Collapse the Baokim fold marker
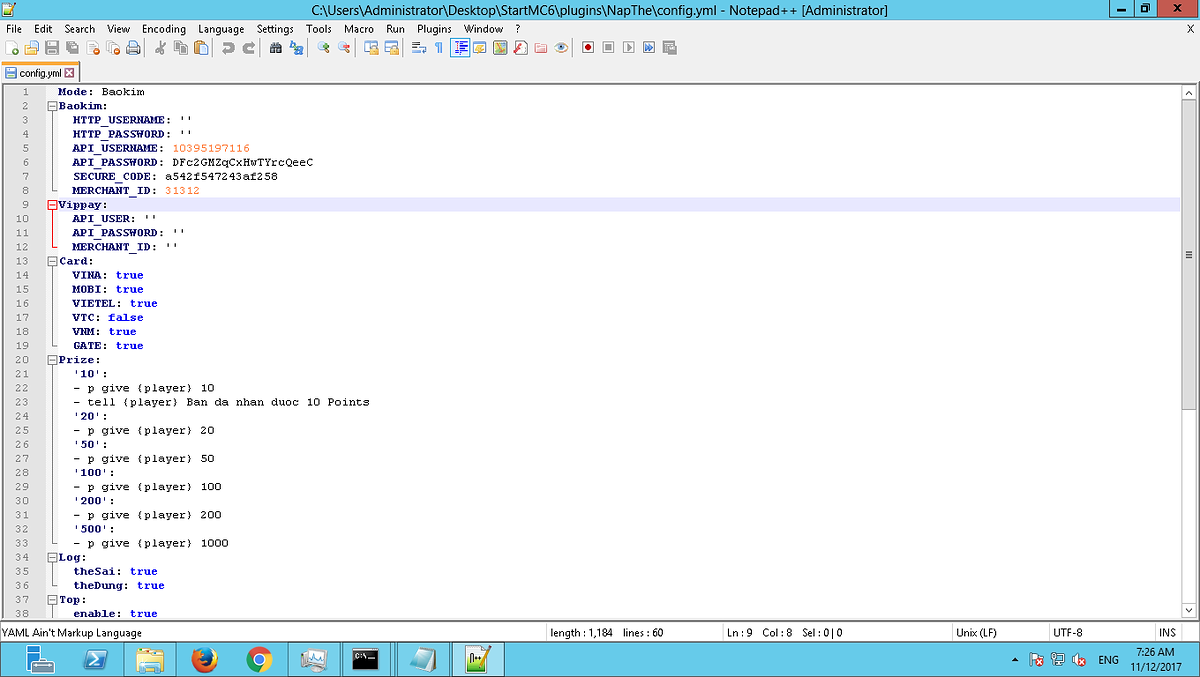Image resolution: width=1200 pixels, height=677 pixels. 51,105
